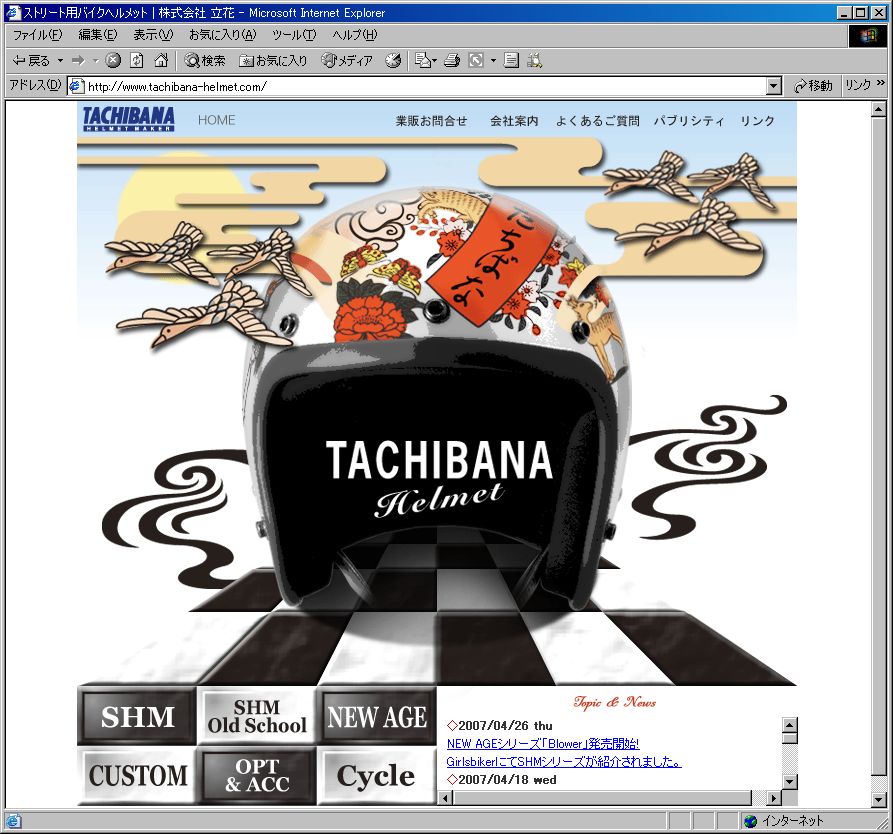893x834 pixels.
Task: Click the Forward arrow toolbar button
Action: [x=78, y=60]
